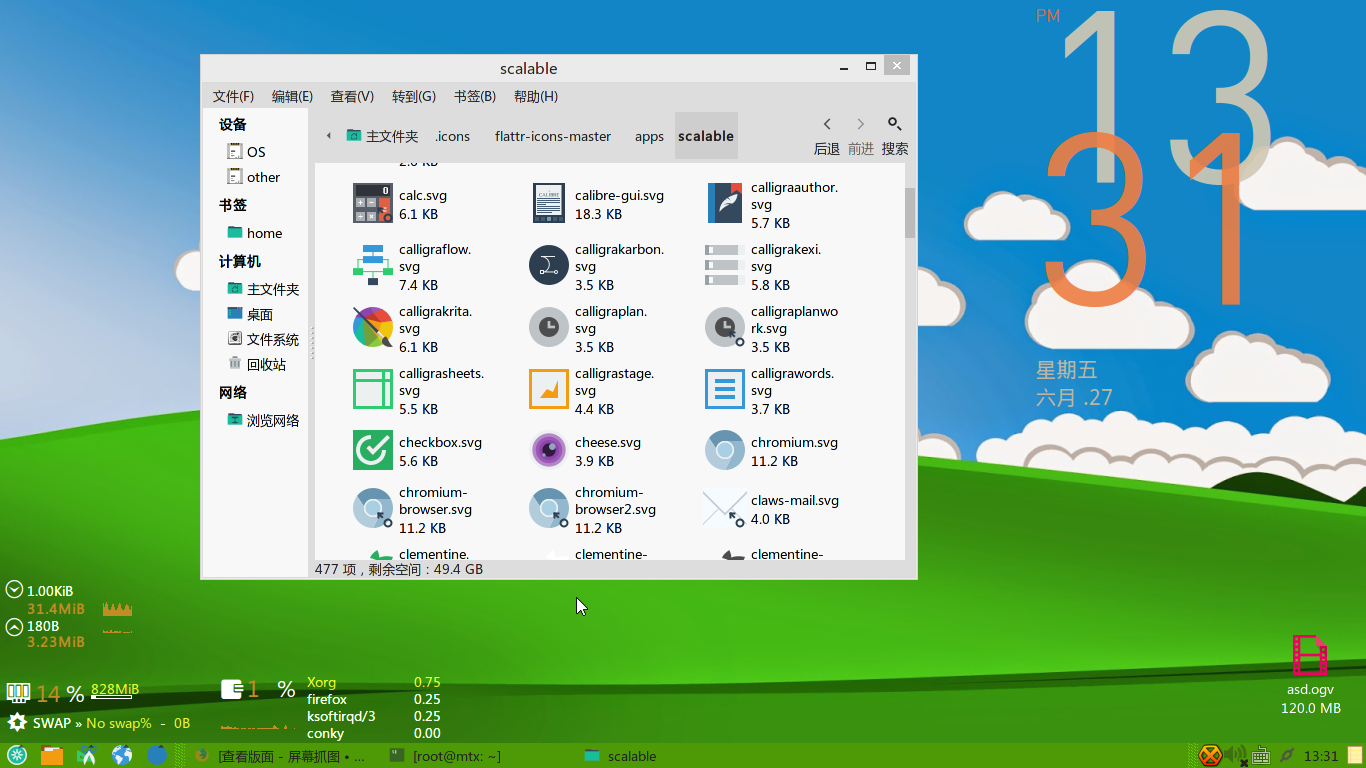Select the calligraplanwork.svg icon
1366x768 pixels.
pyautogui.click(x=725, y=327)
